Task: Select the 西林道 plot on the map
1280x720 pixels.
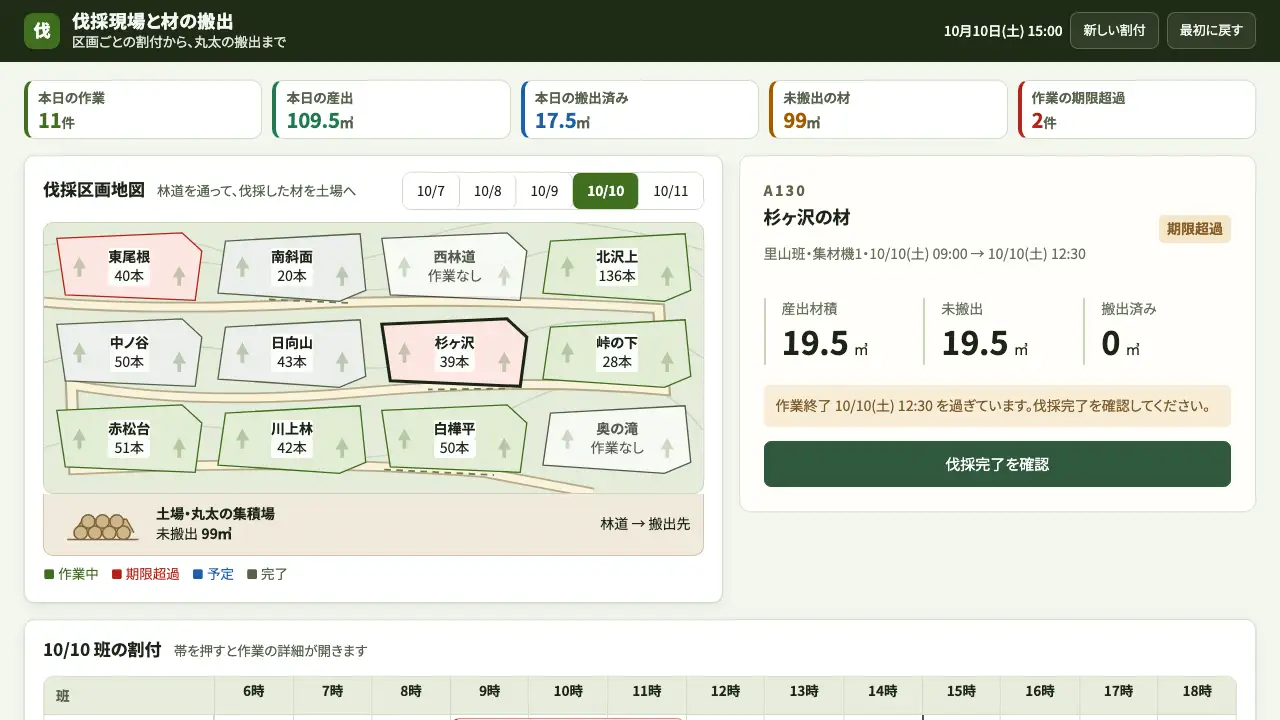Action: tap(454, 266)
